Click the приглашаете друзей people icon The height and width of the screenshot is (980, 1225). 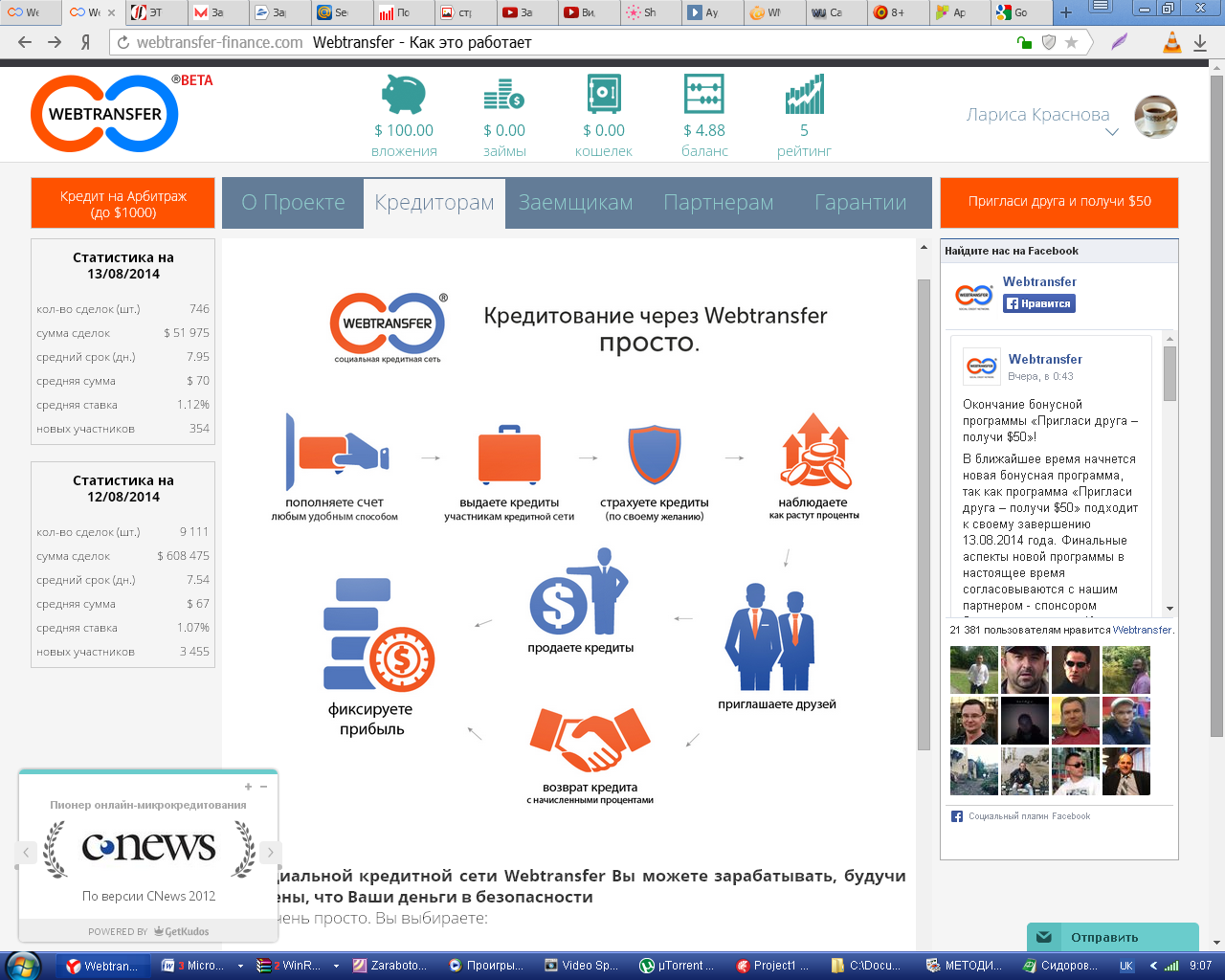click(x=770, y=637)
